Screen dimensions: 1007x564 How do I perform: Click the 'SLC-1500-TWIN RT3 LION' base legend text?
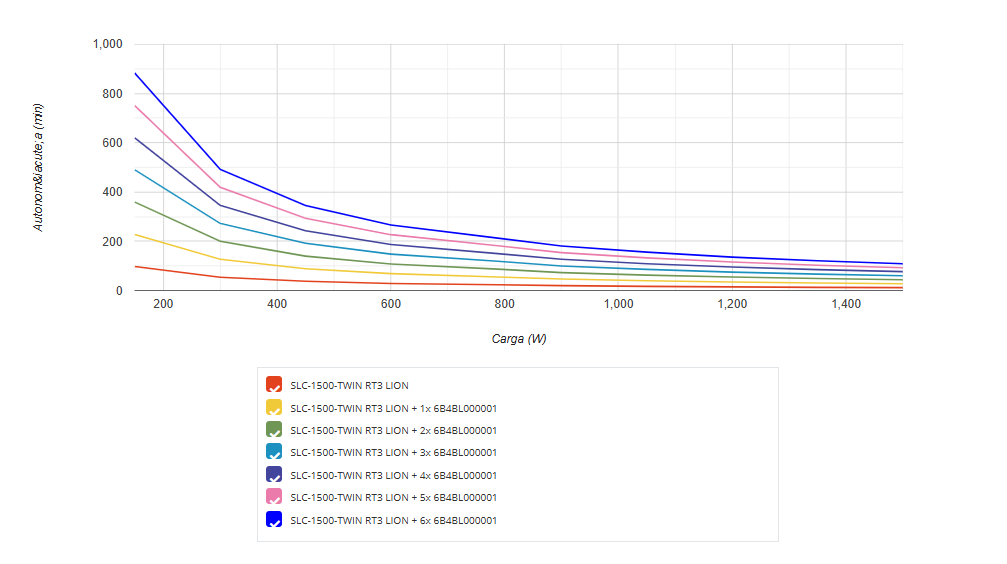pos(349,385)
